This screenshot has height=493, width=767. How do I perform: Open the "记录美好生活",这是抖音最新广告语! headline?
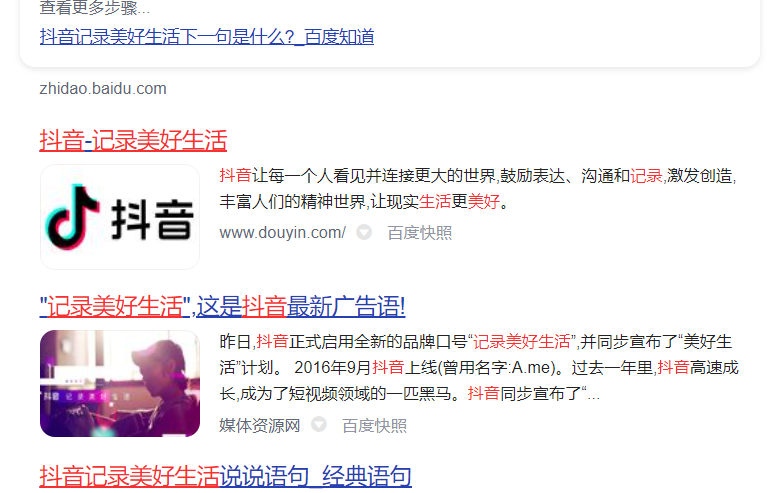[x=222, y=307]
